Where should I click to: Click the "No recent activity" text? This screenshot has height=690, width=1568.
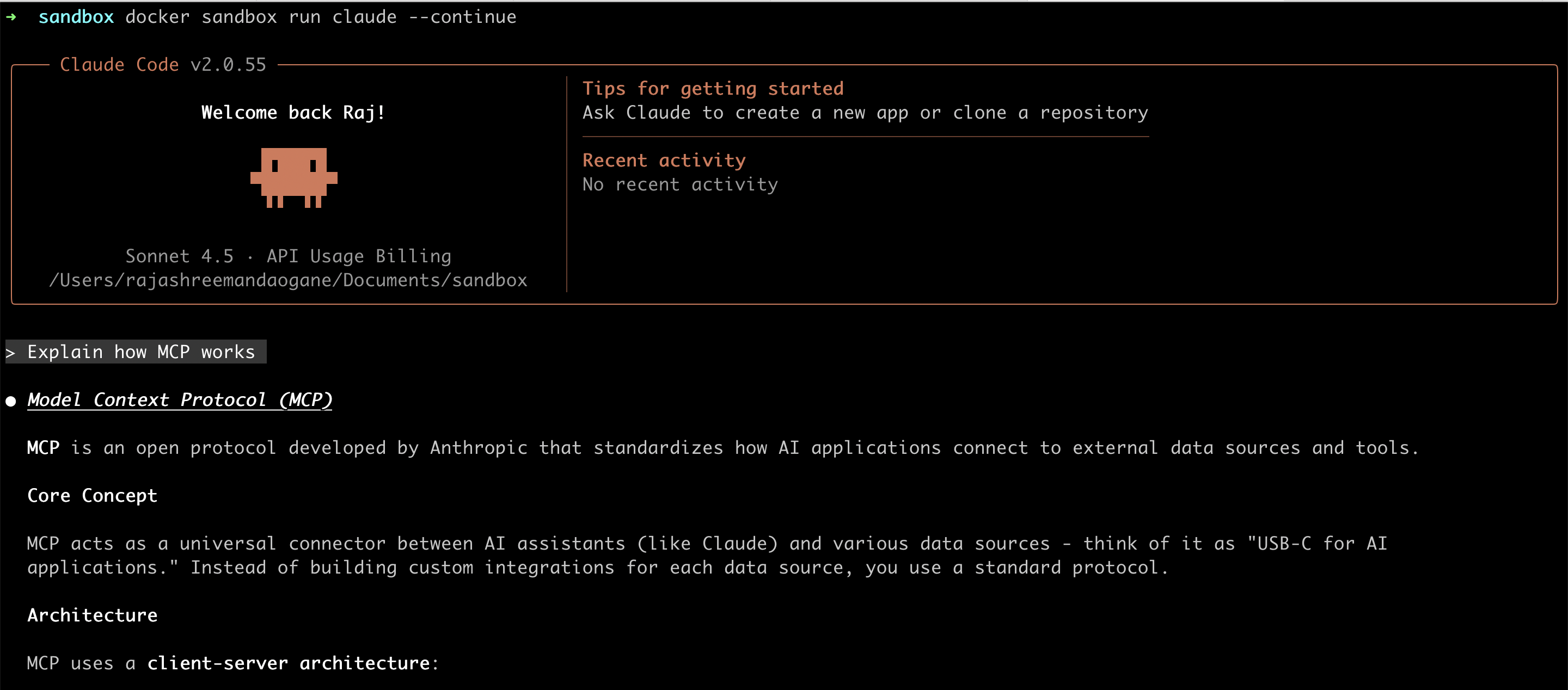click(x=680, y=184)
